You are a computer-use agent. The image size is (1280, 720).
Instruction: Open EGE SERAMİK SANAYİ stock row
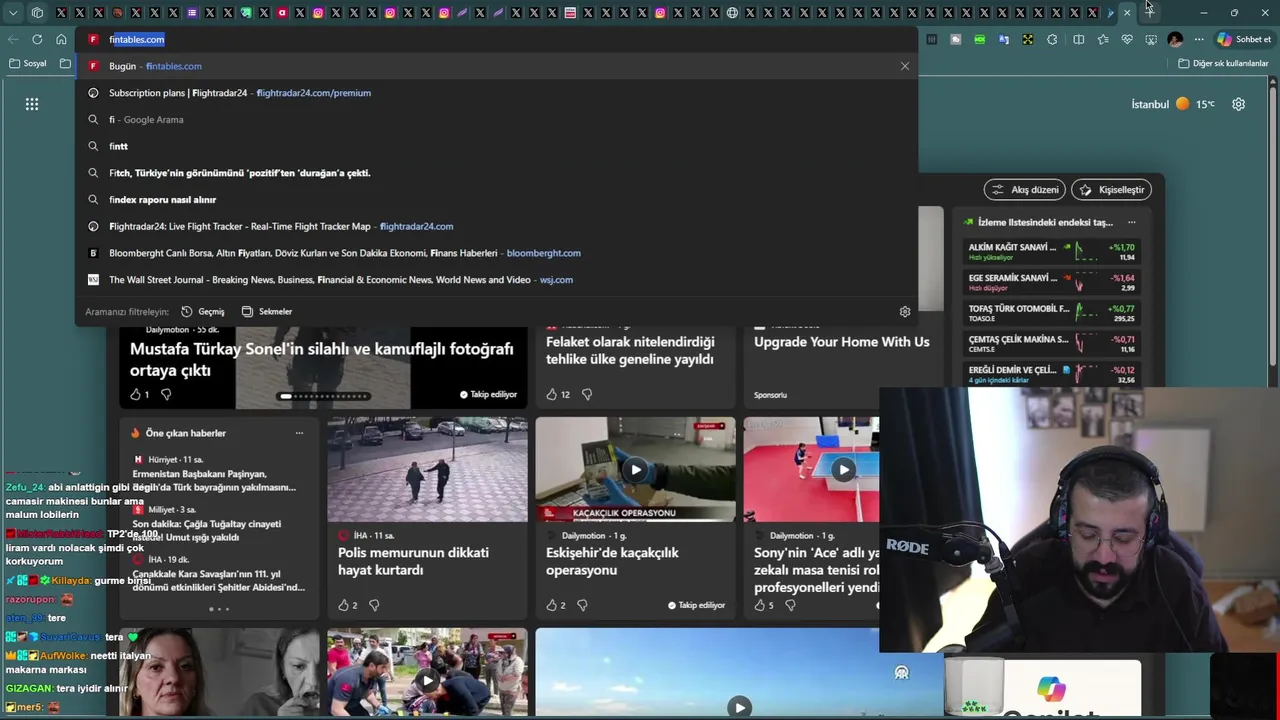coord(1050,281)
